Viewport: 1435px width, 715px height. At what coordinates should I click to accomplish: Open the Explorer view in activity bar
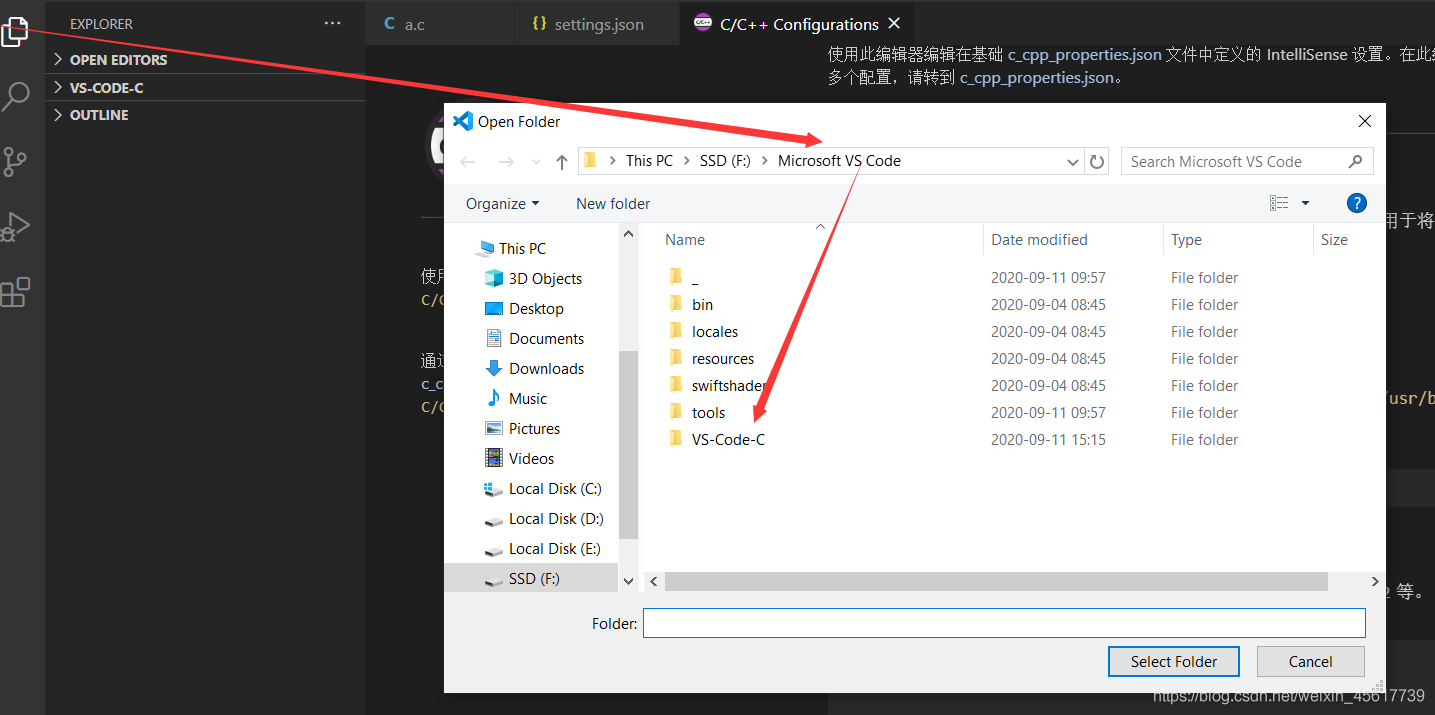[x=15, y=30]
